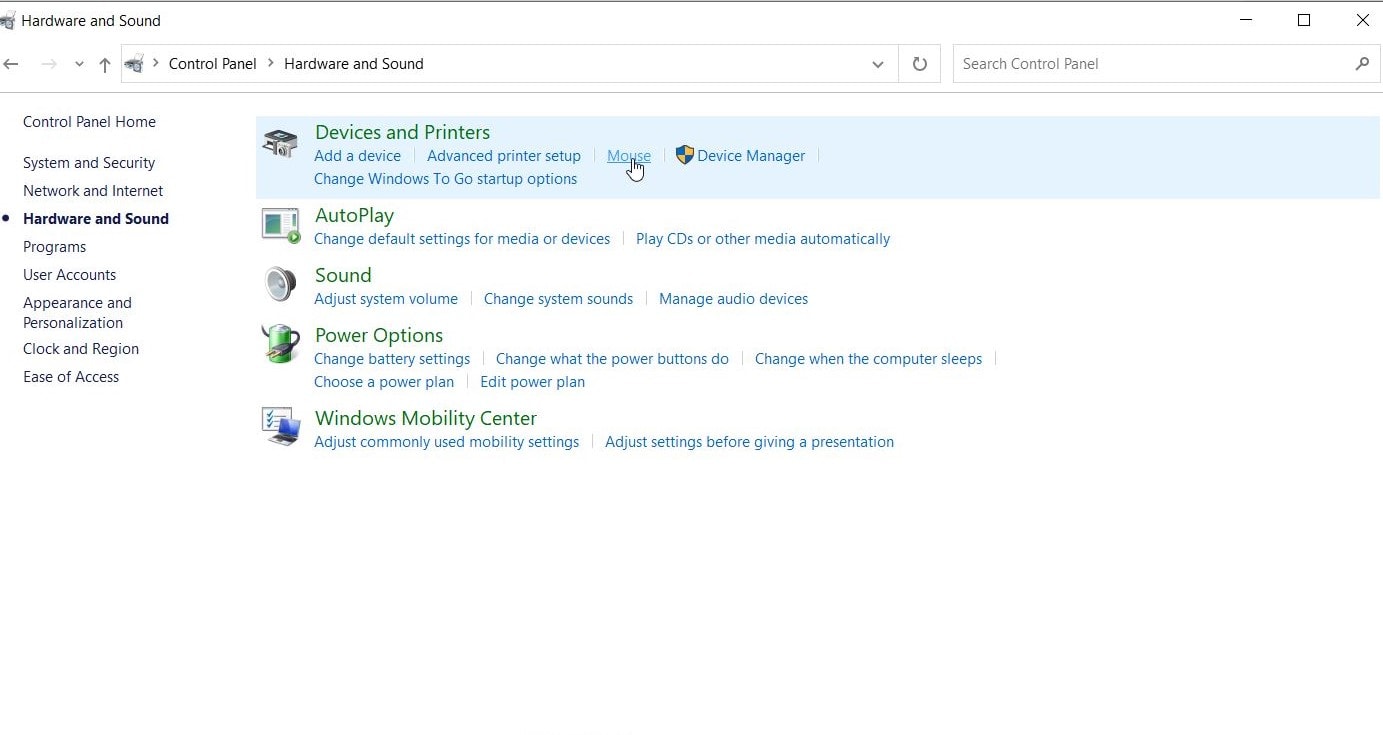Click the AutoPlay category icon
The image size is (1383, 735).
click(281, 226)
